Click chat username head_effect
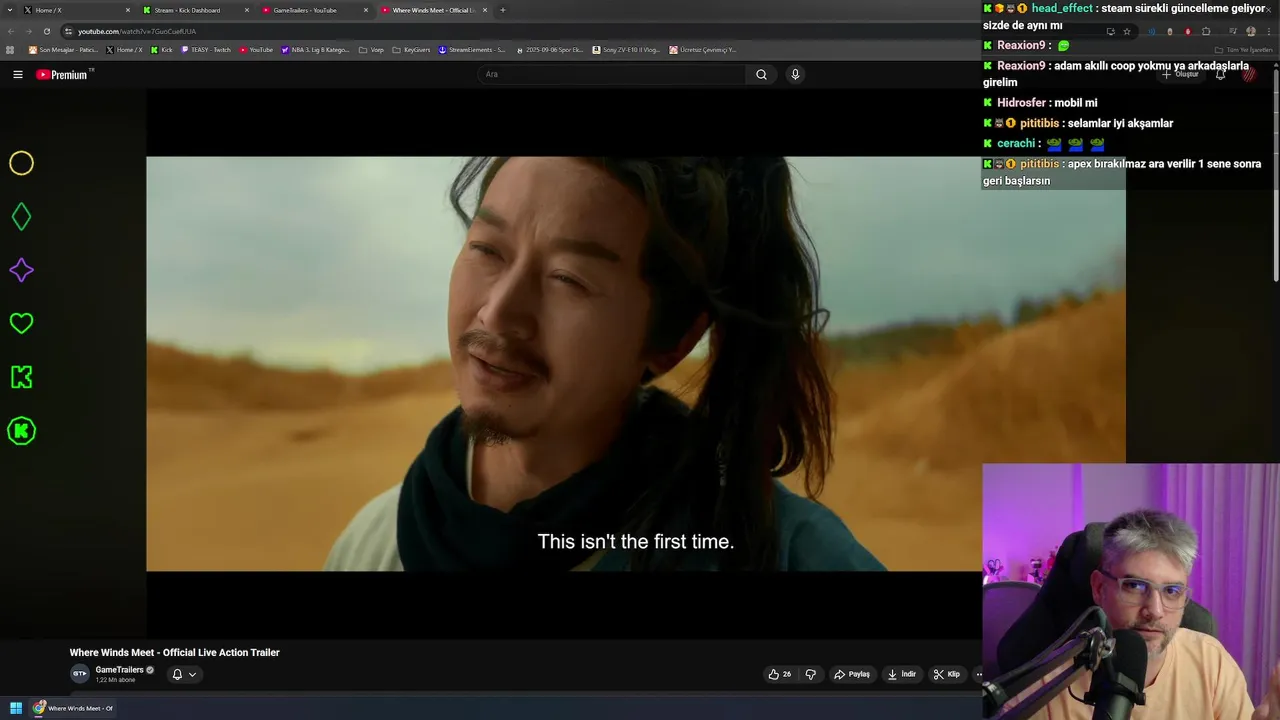 [x=1062, y=8]
